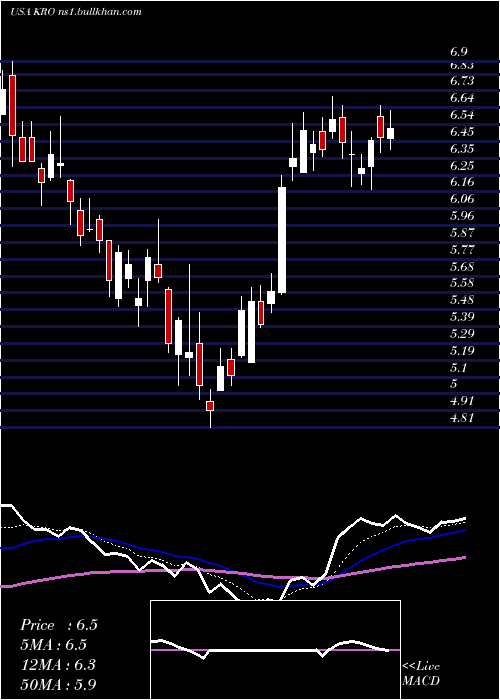
Task: Click the 6.73 price axis label
Action: (x=462, y=81)
